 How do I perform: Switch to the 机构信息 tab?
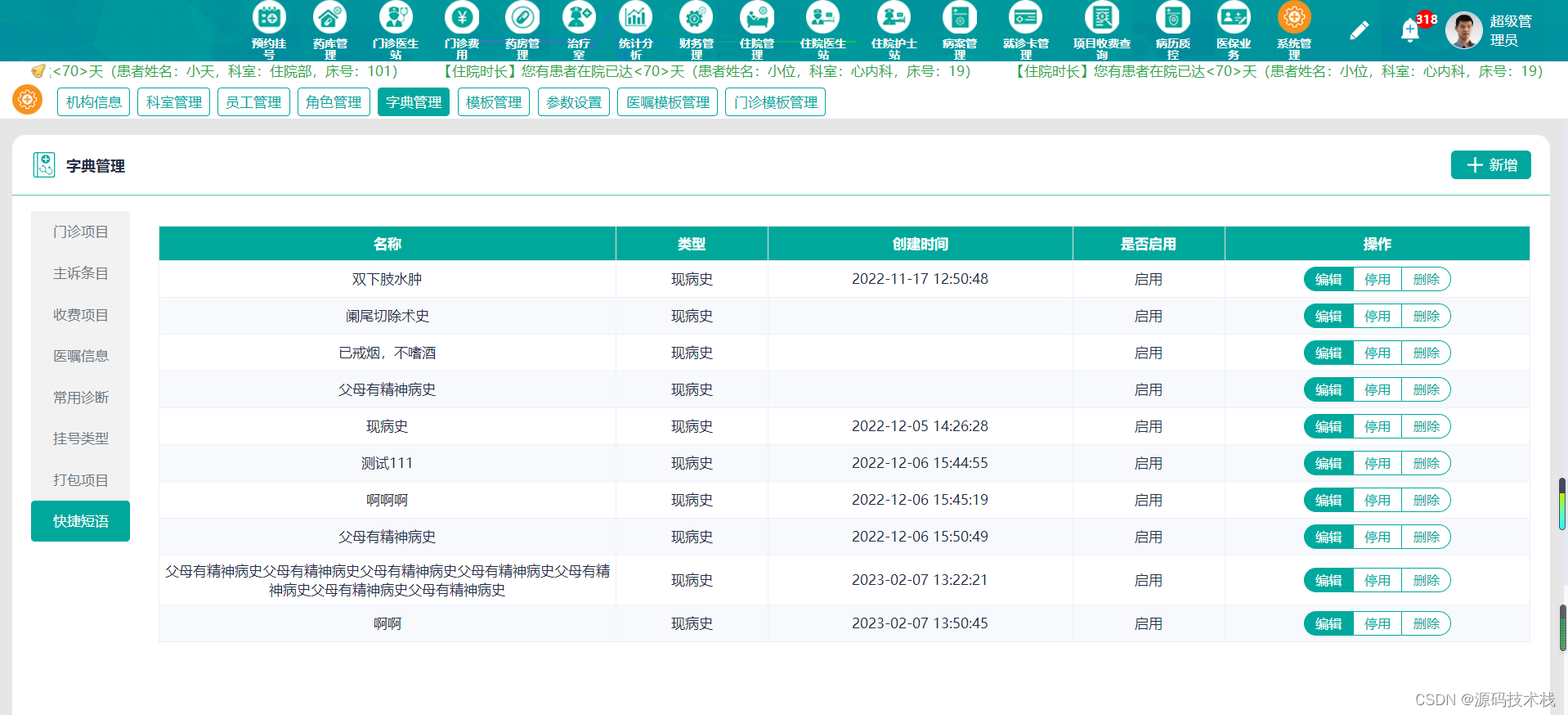click(93, 102)
